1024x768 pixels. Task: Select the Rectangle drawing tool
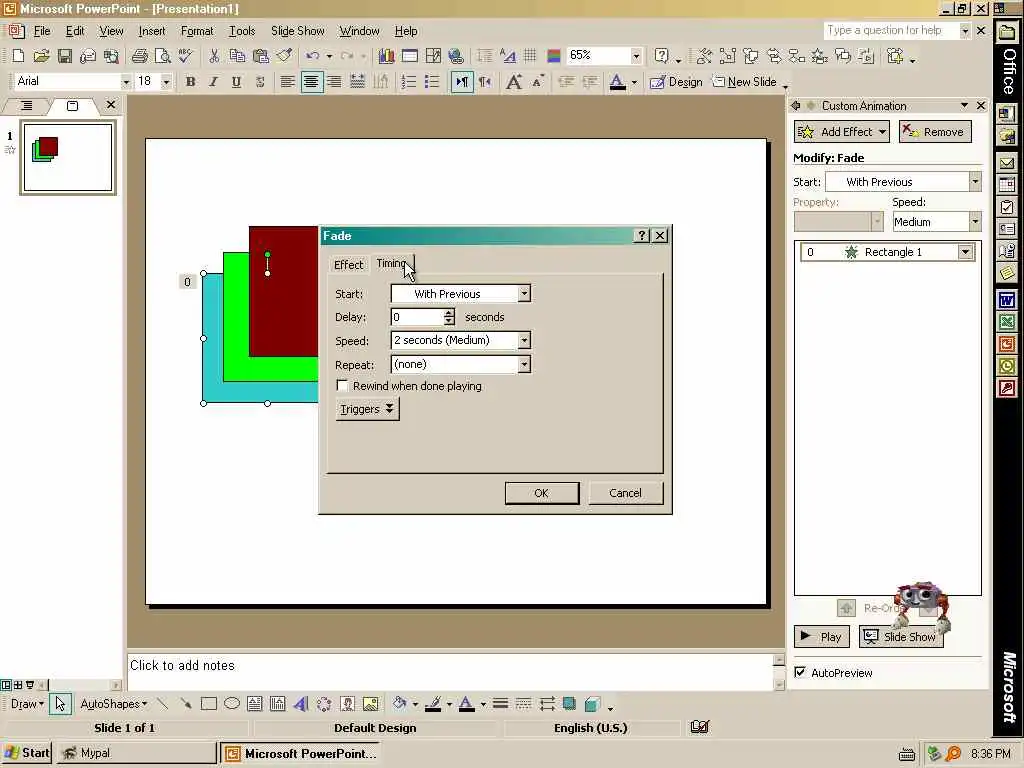(208, 704)
